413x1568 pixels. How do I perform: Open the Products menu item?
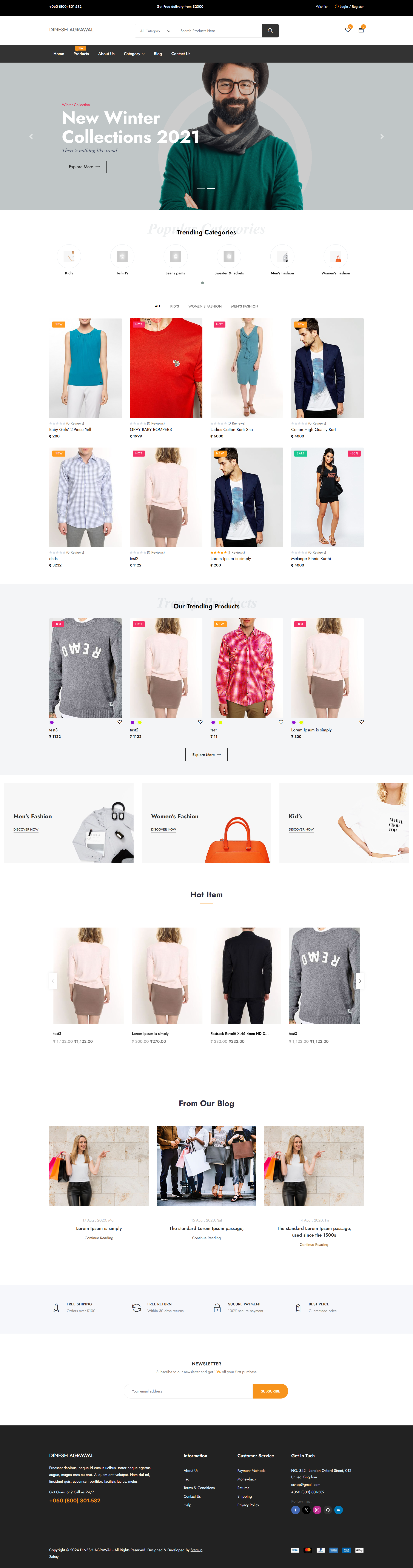(x=81, y=54)
